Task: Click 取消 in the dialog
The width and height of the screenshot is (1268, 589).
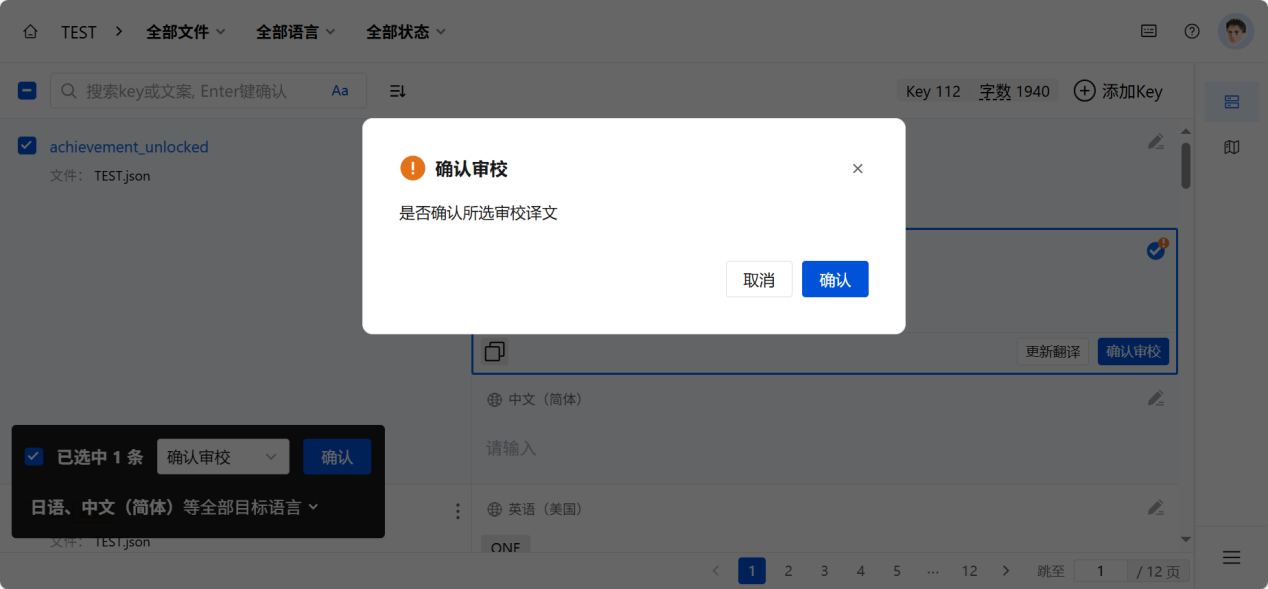Action: pos(759,279)
